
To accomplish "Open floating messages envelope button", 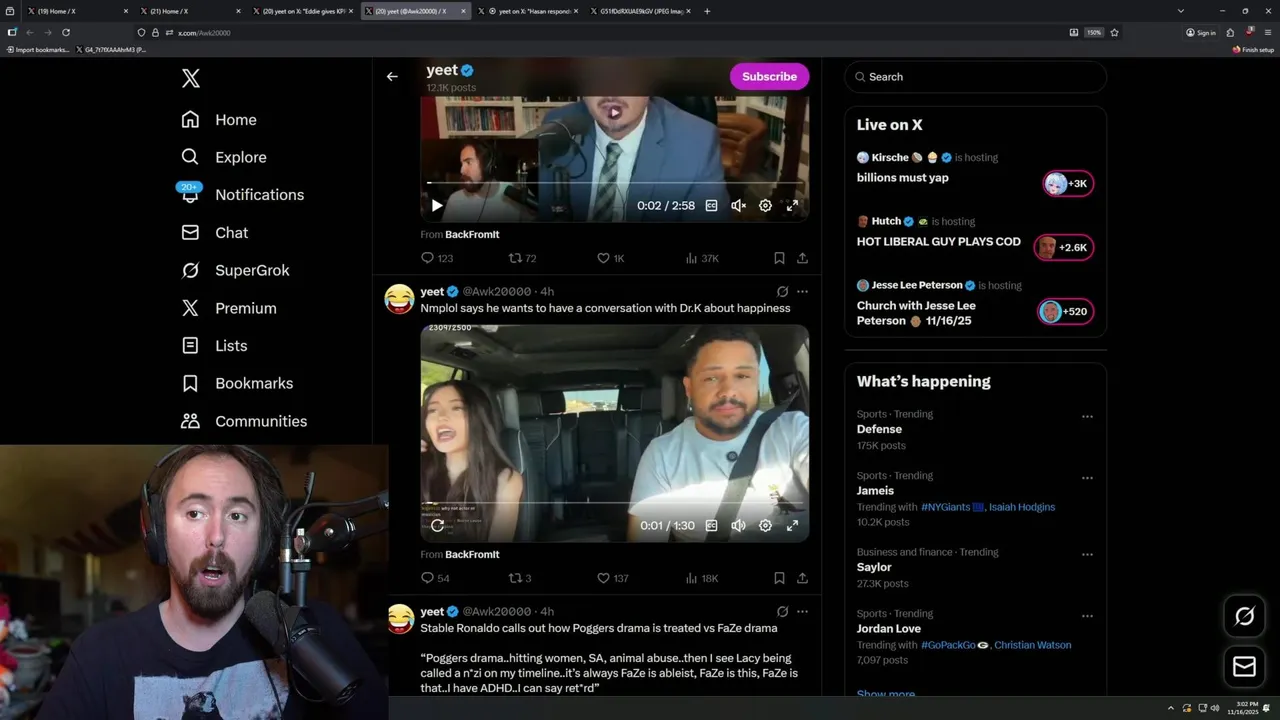I will point(1245,666).
